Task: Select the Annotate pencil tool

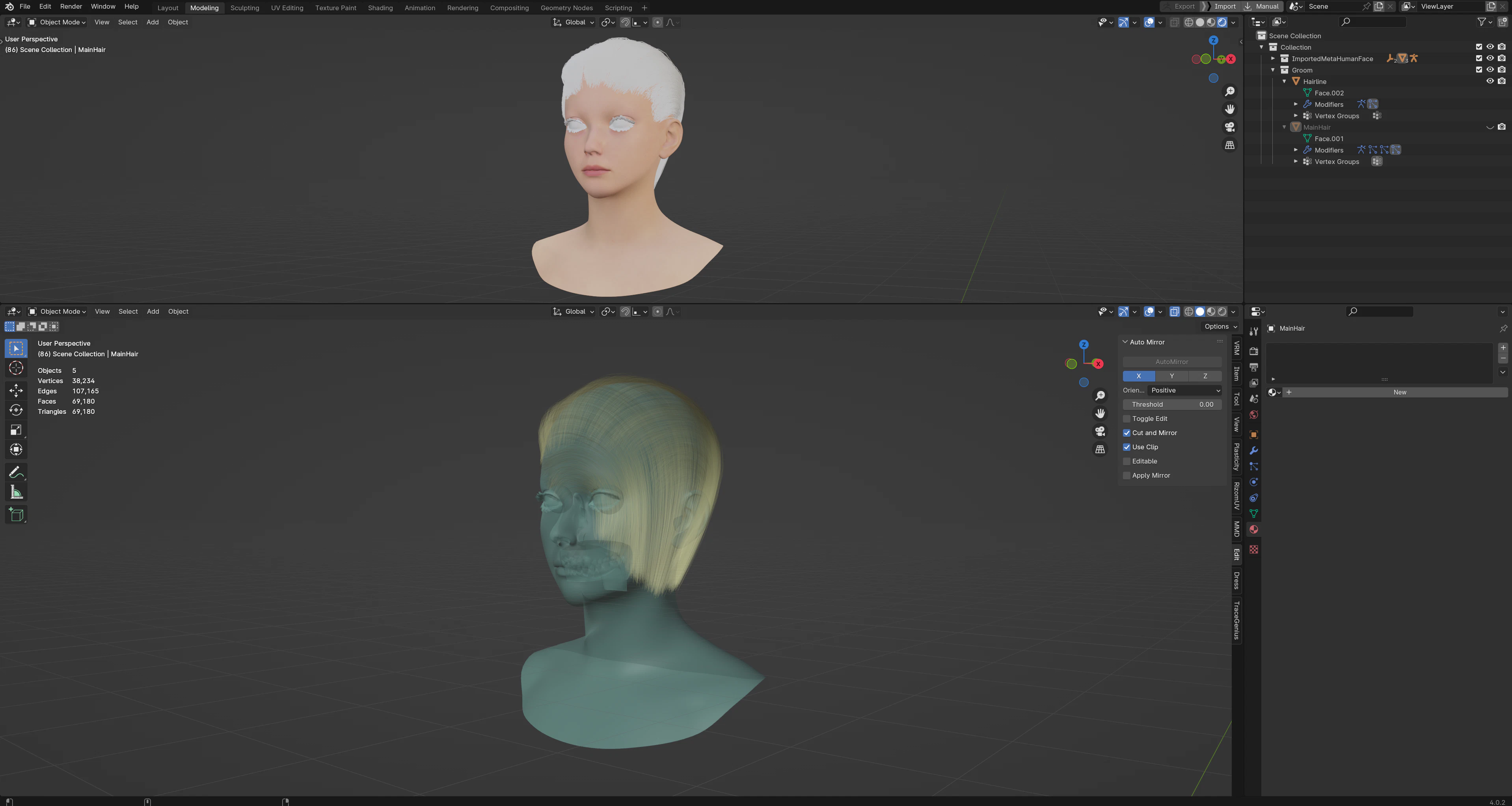Action: (16, 472)
